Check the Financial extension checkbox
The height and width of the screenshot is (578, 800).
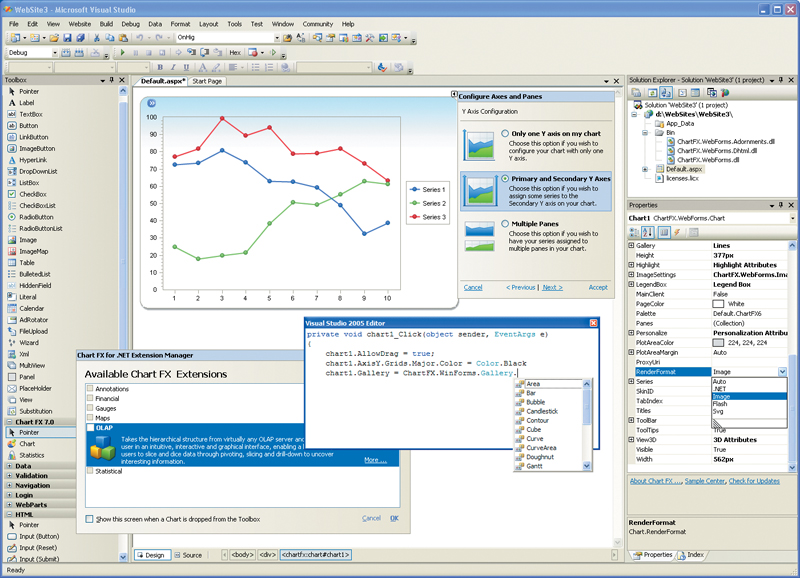pos(90,398)
